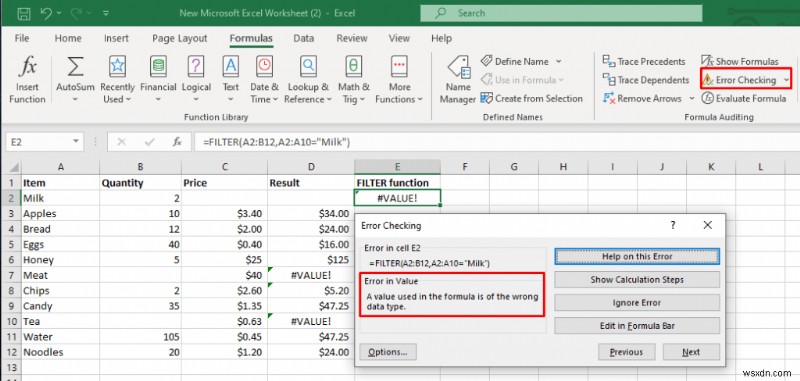Open the Financial functions icon
Image resolution: width=800 pixels, height=381 pixels.
(x=158, y=67)
